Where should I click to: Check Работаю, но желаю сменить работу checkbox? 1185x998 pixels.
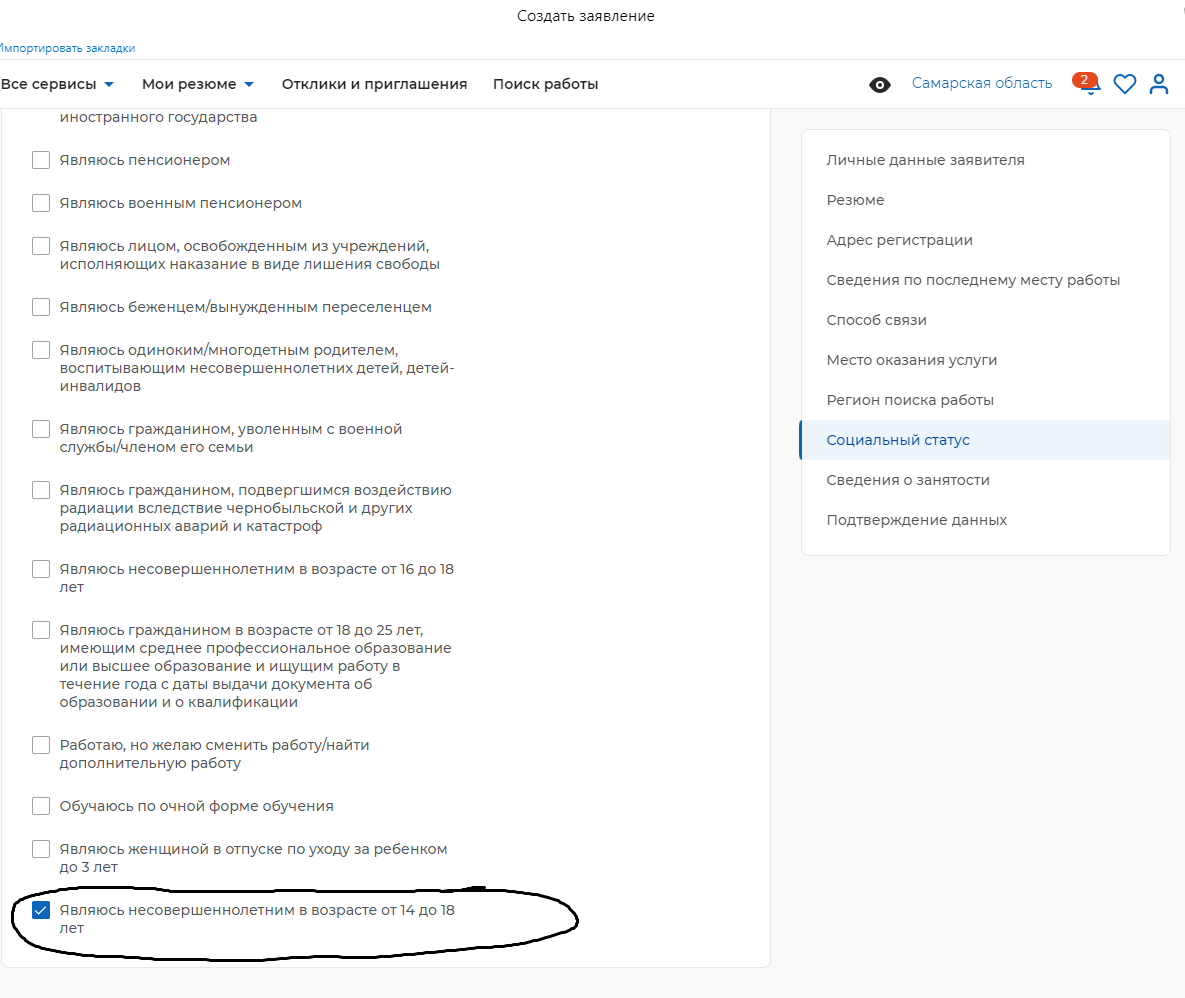(41, 745)
